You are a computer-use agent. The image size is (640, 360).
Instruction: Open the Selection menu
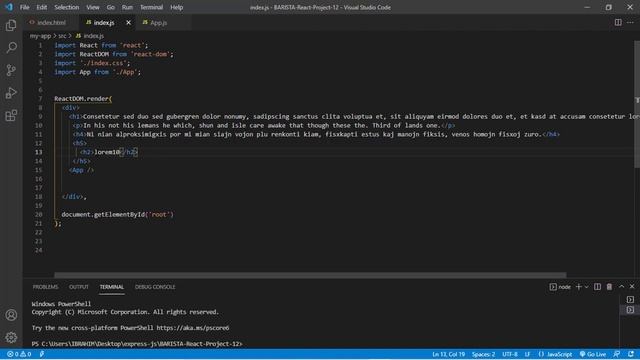[67, 7]
